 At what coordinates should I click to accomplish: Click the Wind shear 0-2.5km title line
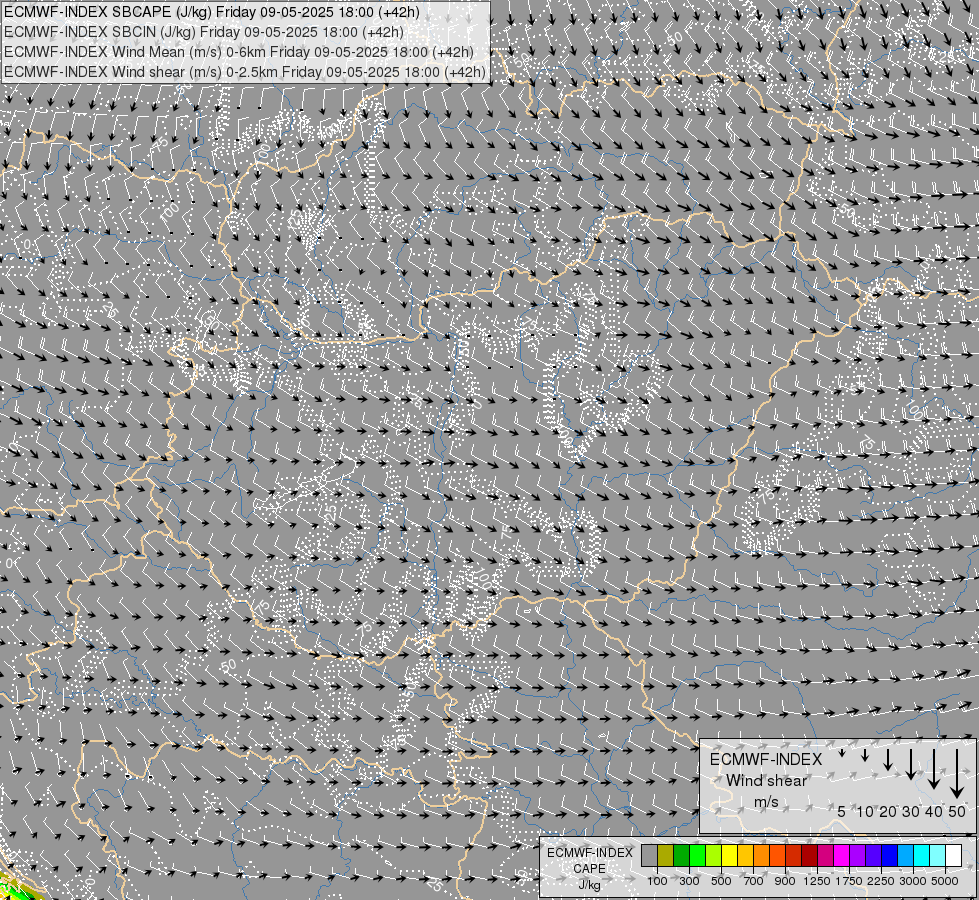point(245,72)
